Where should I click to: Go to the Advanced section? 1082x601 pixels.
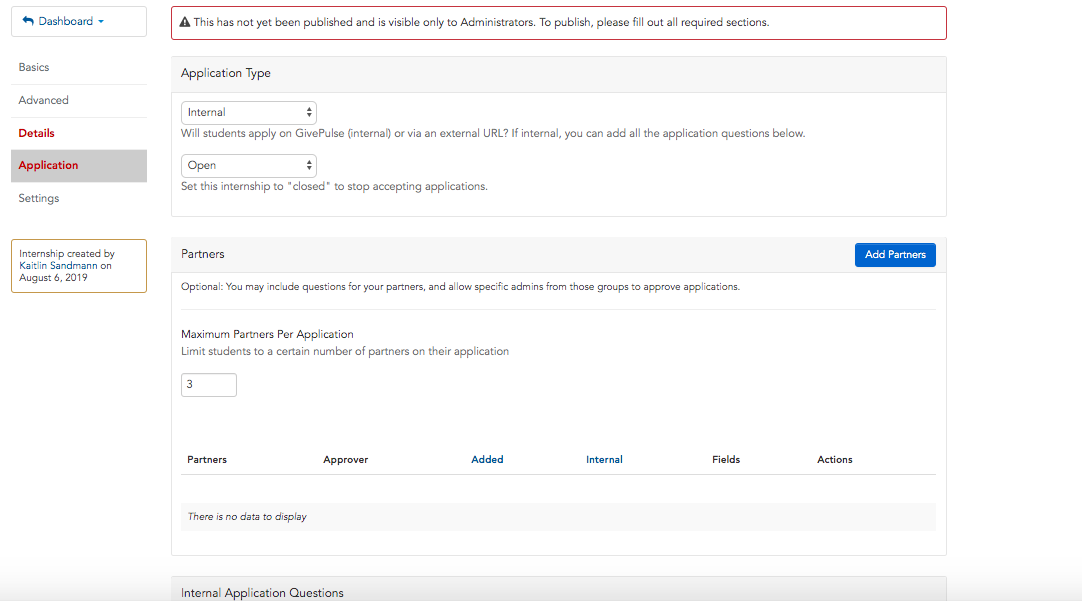(x=43, y=100)
